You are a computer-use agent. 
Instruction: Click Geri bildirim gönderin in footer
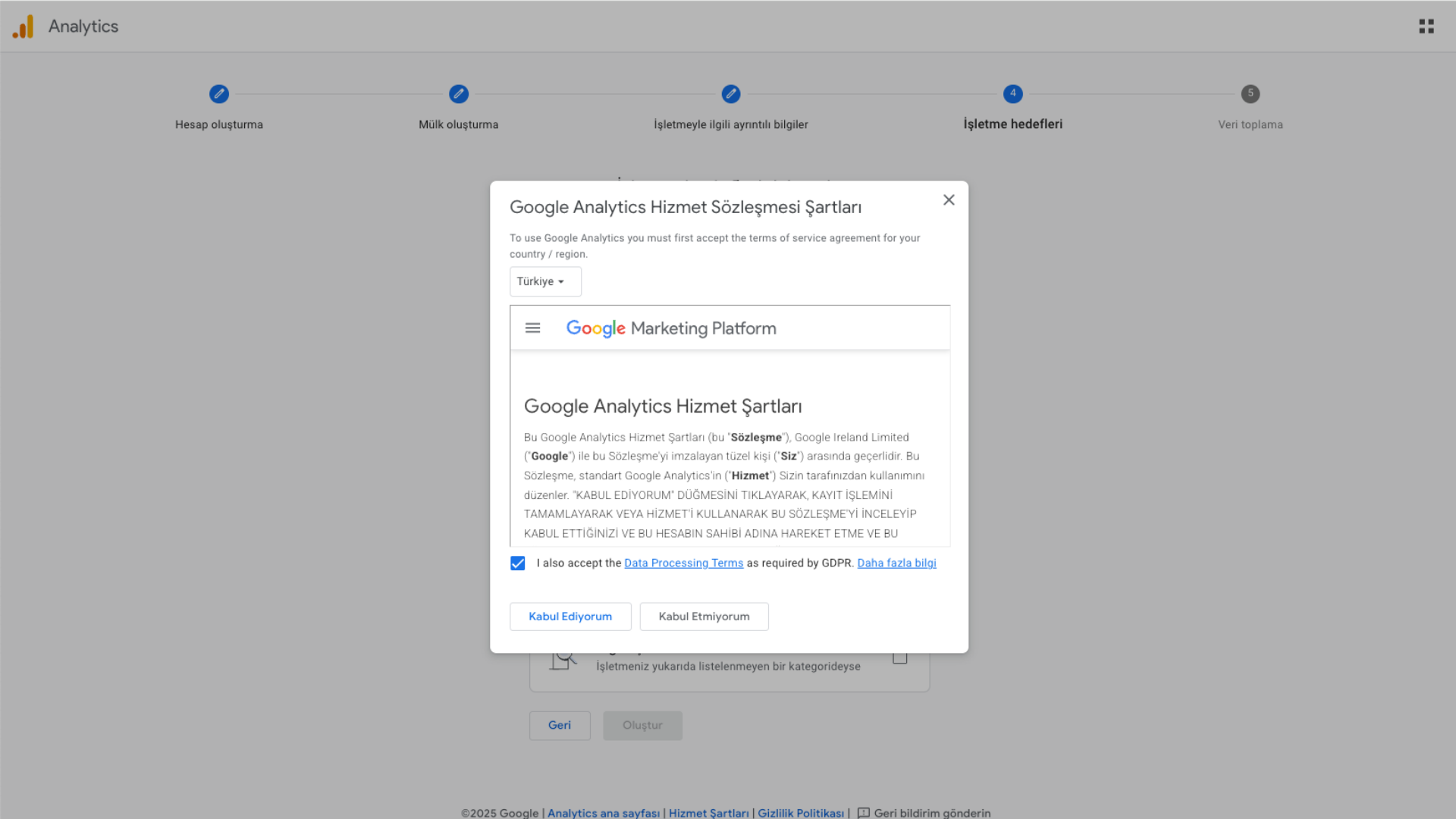[x=932, y=813]
